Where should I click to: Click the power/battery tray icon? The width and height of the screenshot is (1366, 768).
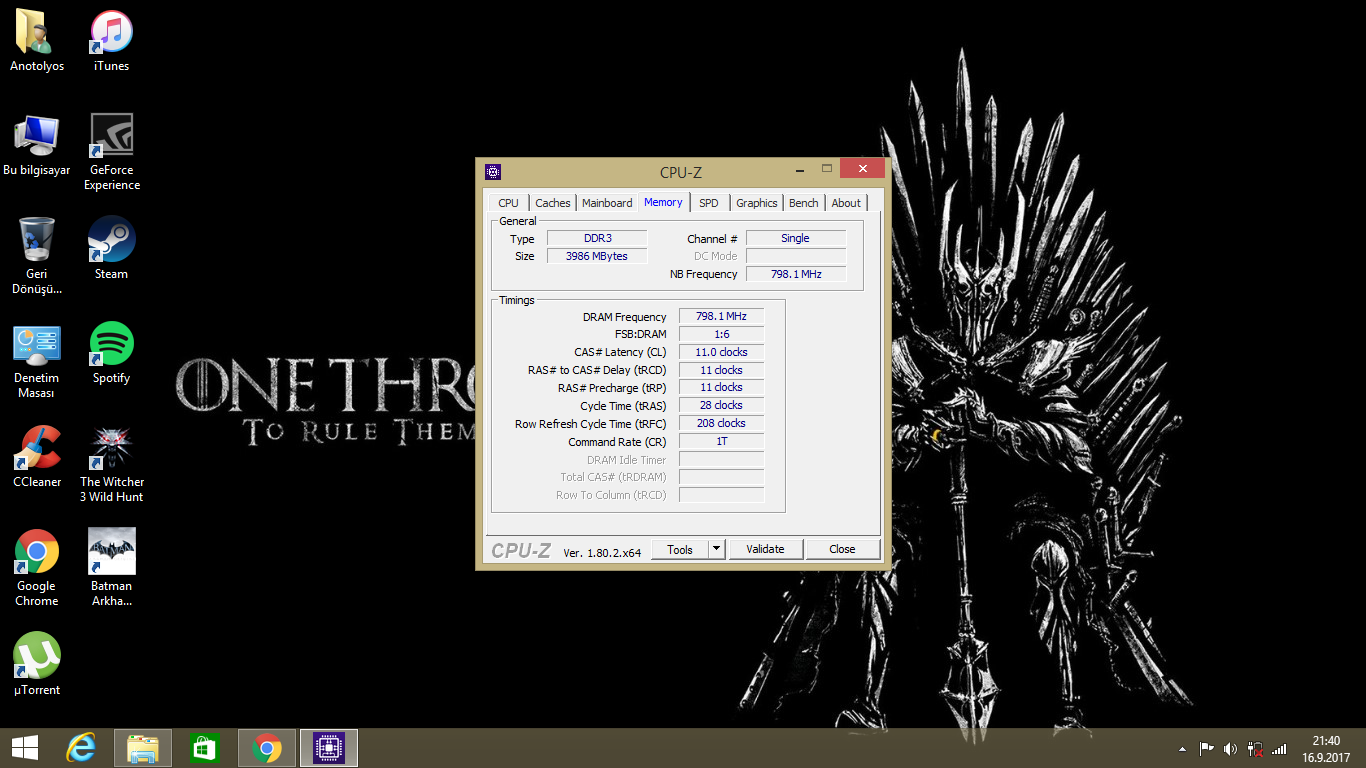(x=1255, y=749)
